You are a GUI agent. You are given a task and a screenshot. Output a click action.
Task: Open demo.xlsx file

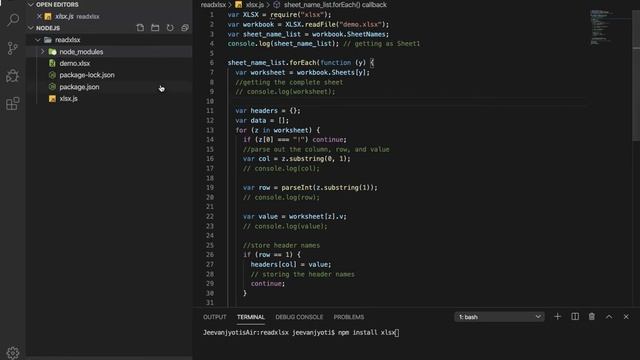75,63
